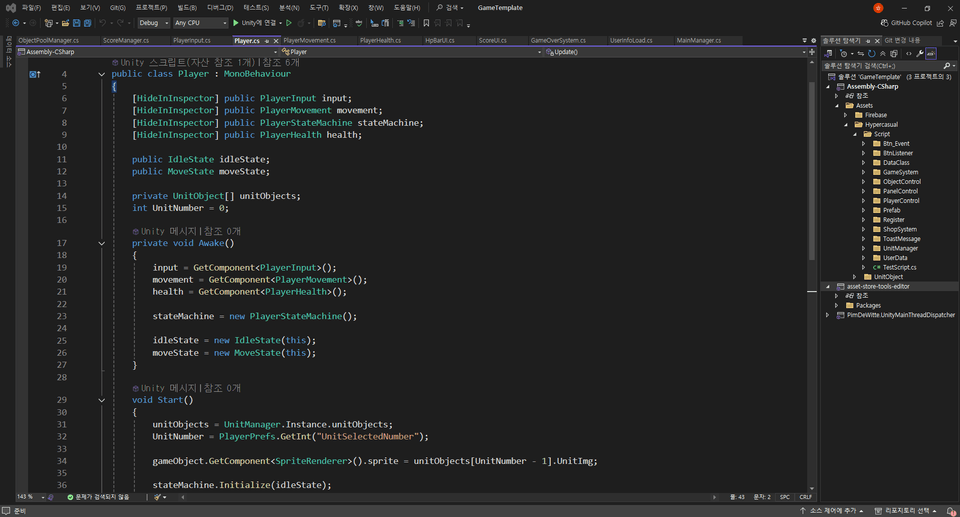Click the green Start Without Debugging arrow
Viewport: 960px width, 517px height.
[x=288, y=23]
